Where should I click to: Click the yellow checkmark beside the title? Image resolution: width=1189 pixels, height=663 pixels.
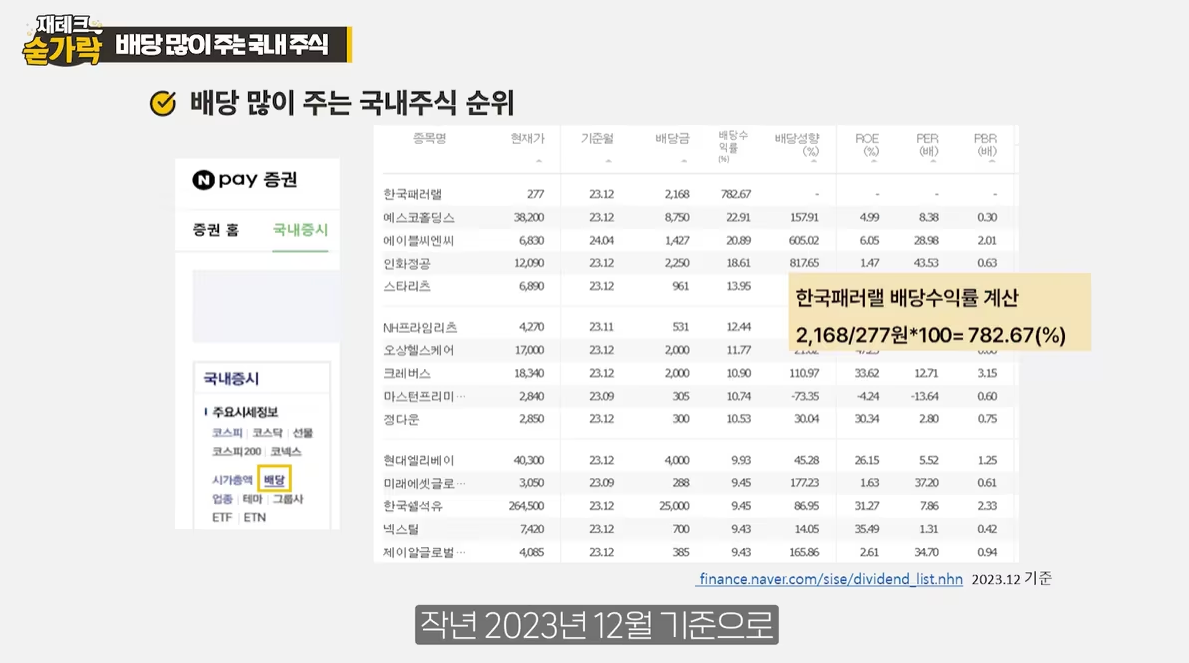pos(163,103)
